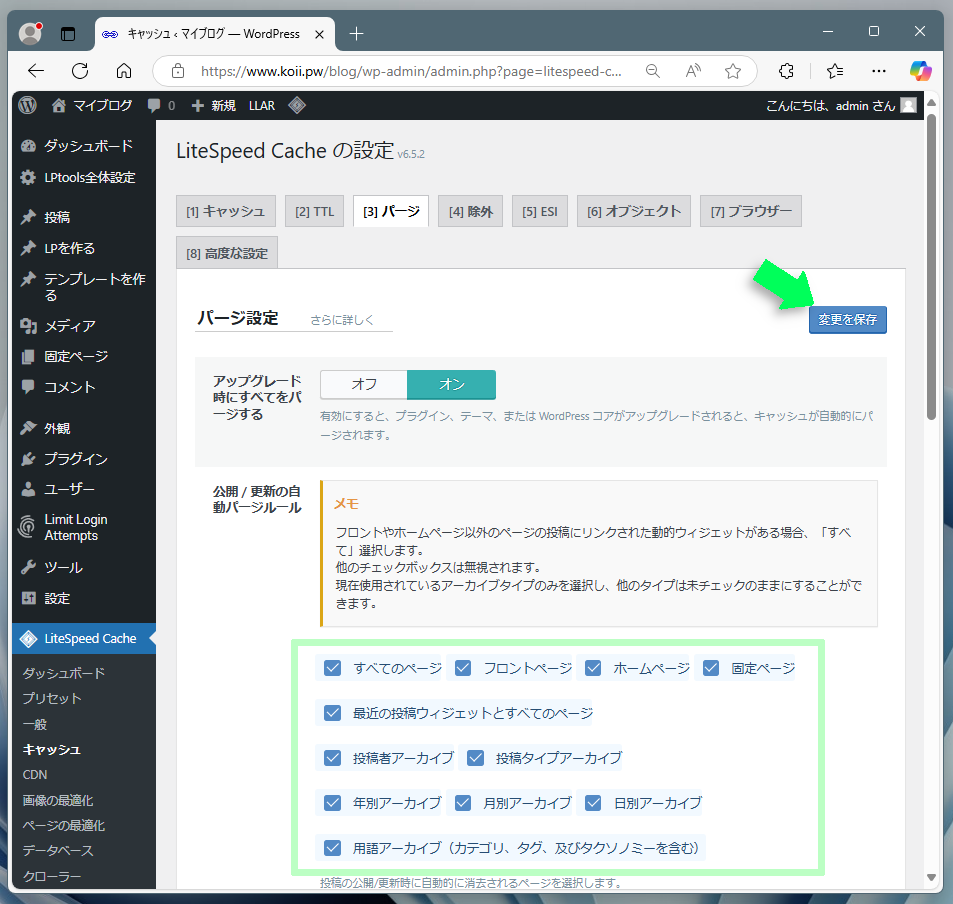
Task: Toggle 月別アーカイブ checkbox
Action: coord(463,802)
